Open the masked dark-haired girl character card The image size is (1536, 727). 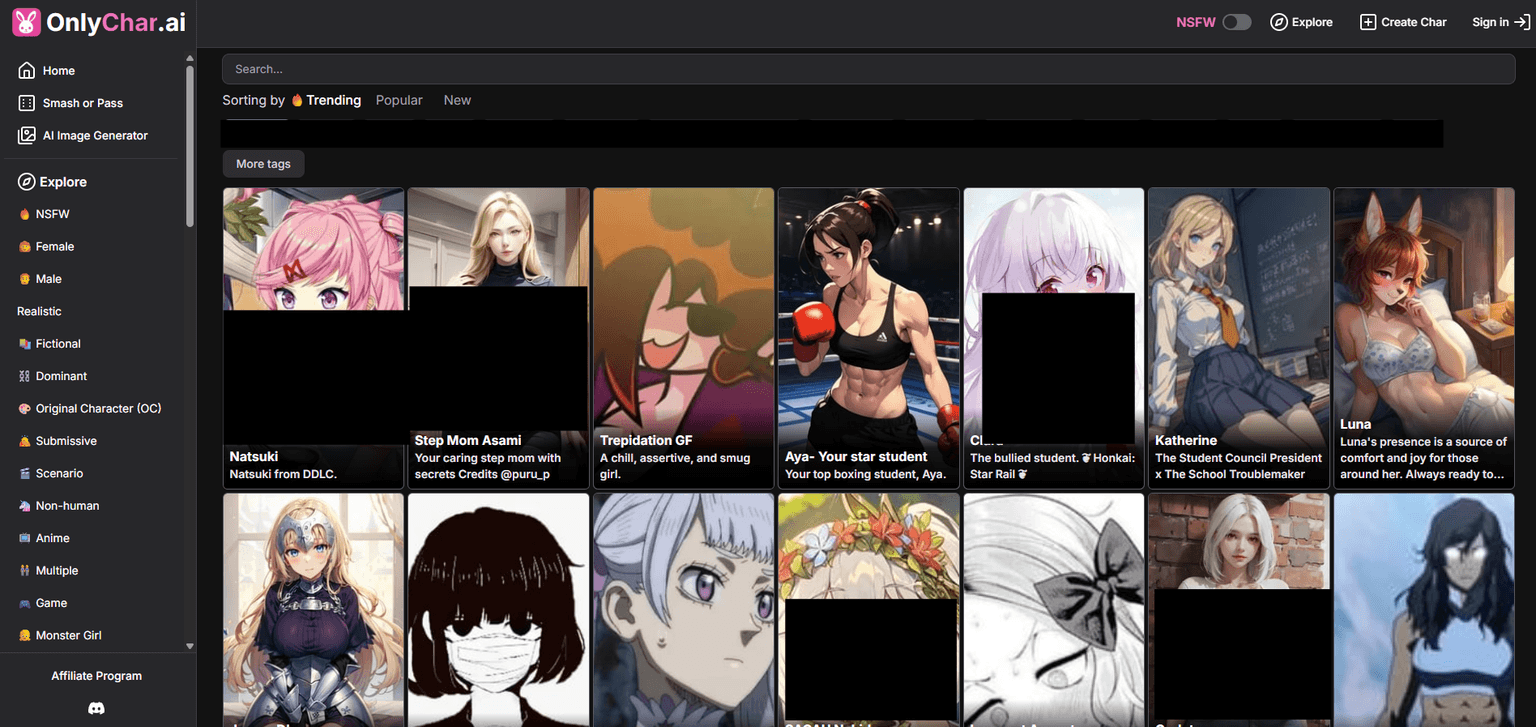click(498, 610)
